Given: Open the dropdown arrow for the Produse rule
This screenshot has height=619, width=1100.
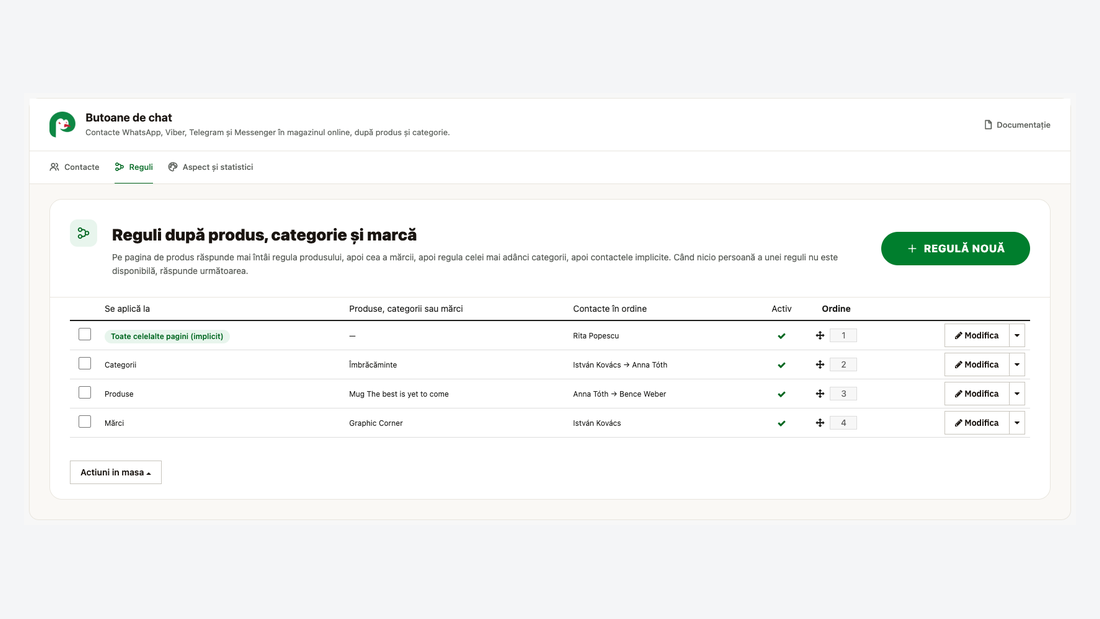Looking at the screenshot, I should tap(1017, 394).
